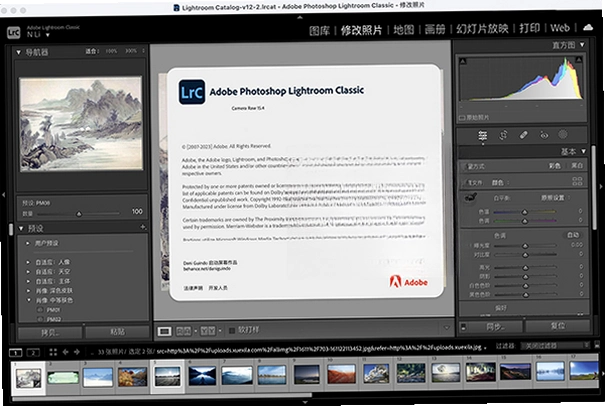The width and height of the screenshot is (605, 406).
Task: Select the before/after side-by-side view icon
Action: 184,331
